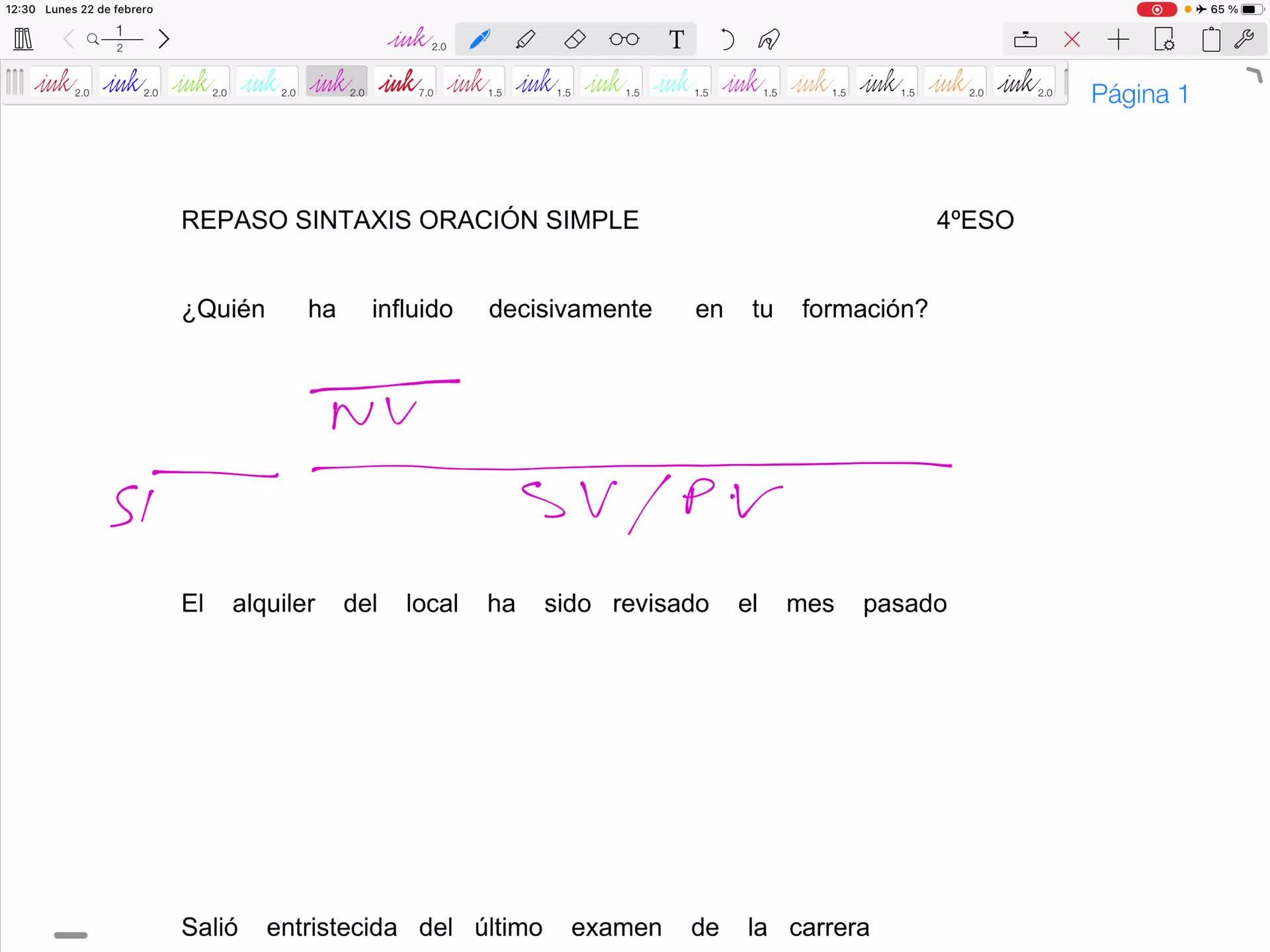Open the library bookshelf icon

tap(23, 39)
